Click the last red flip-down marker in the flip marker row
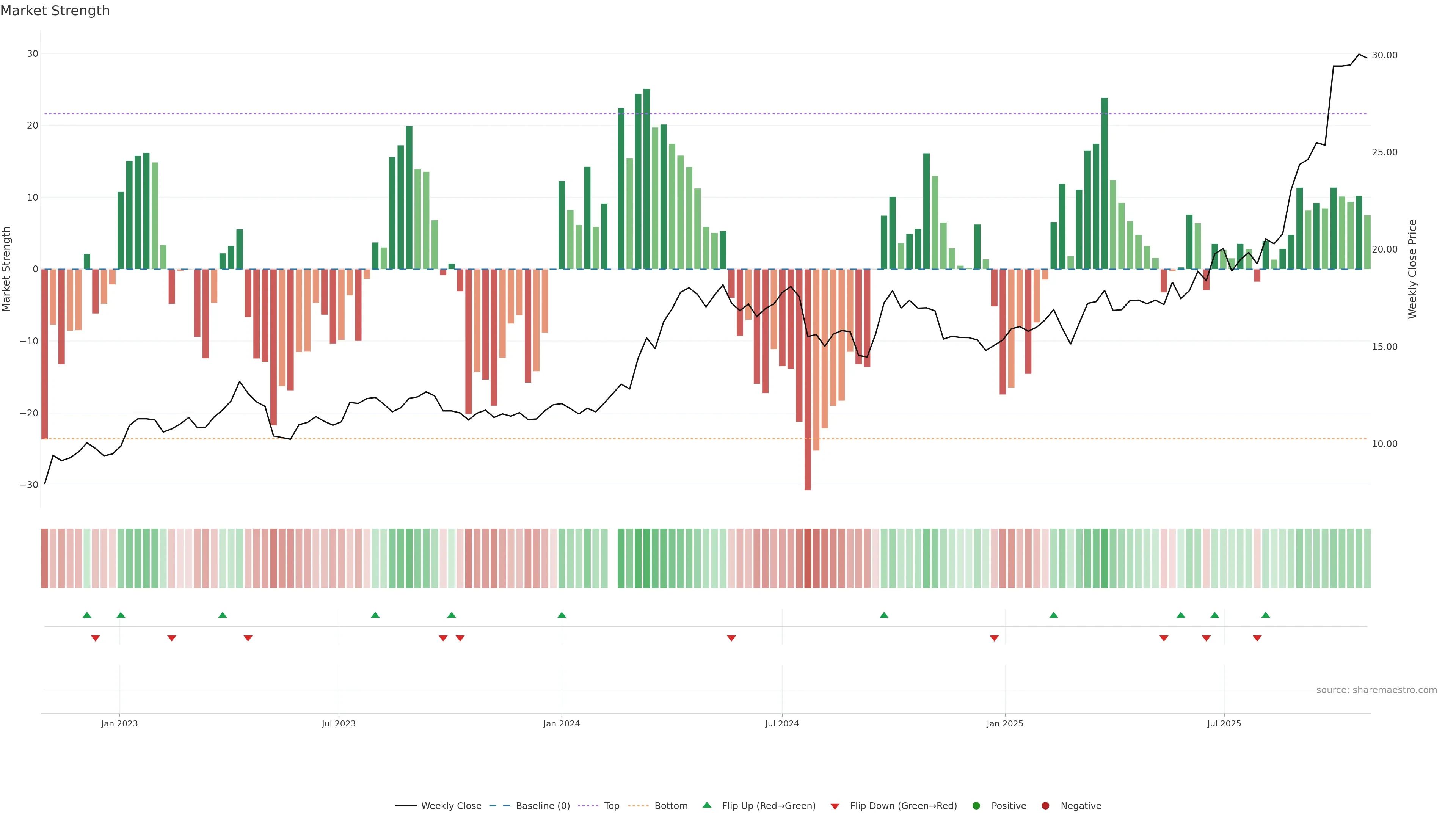The image size is (1456, 819). tap(1257, 638)
